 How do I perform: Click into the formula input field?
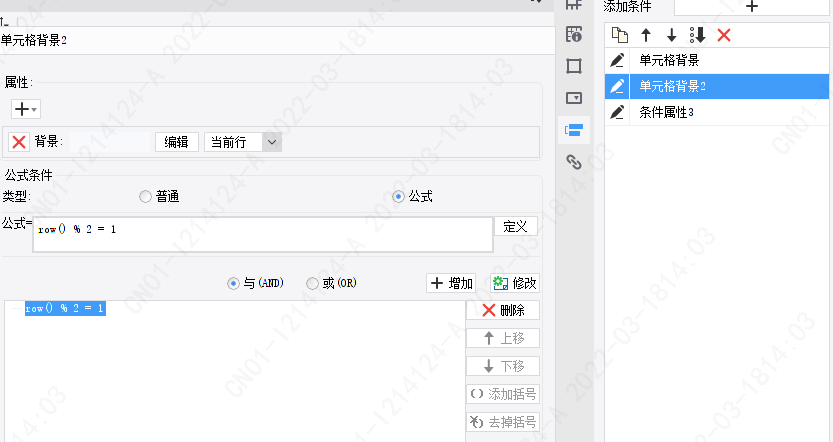262,234
